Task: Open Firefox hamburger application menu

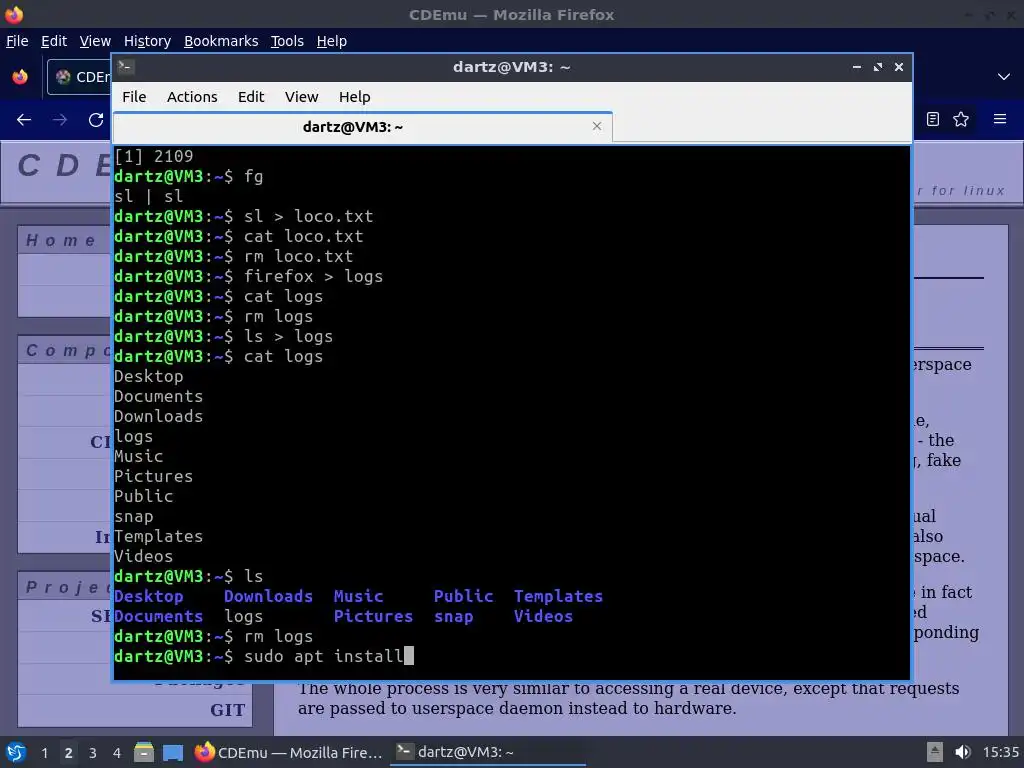Action: click(1000, 119)
